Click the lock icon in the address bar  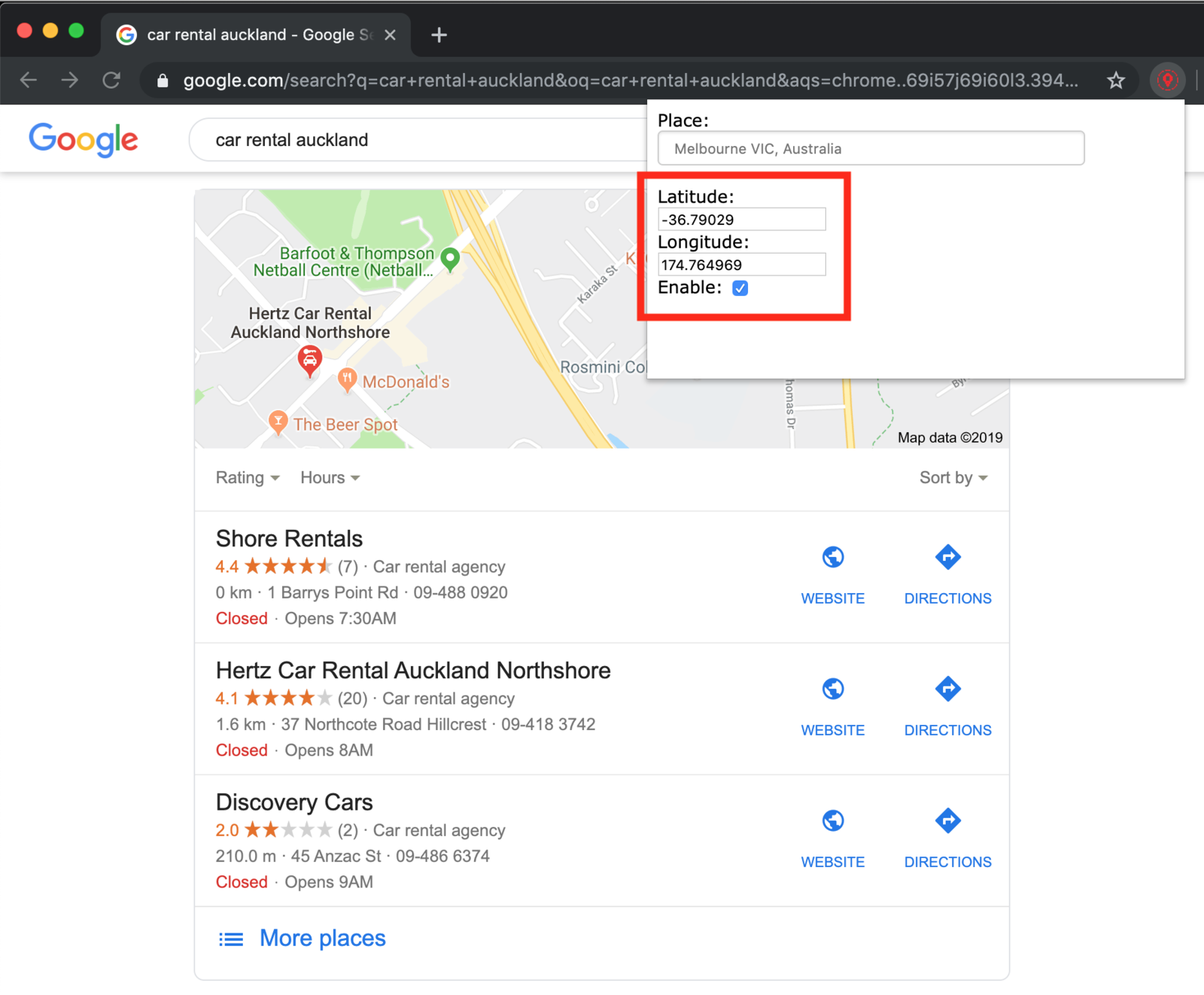tap(163, 81)
